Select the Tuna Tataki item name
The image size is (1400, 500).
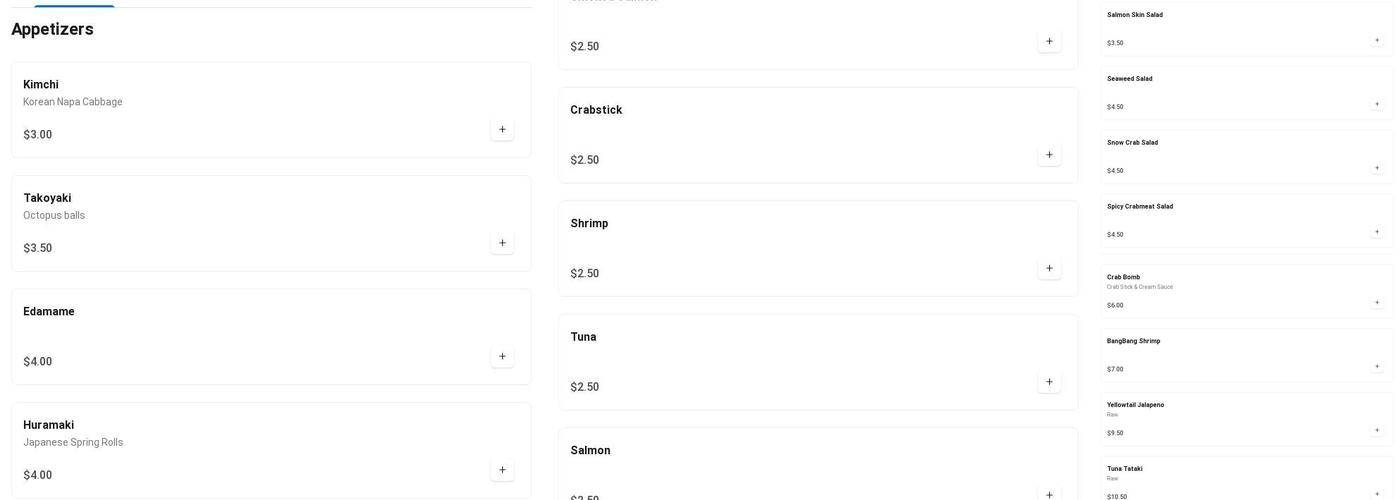1124,469
